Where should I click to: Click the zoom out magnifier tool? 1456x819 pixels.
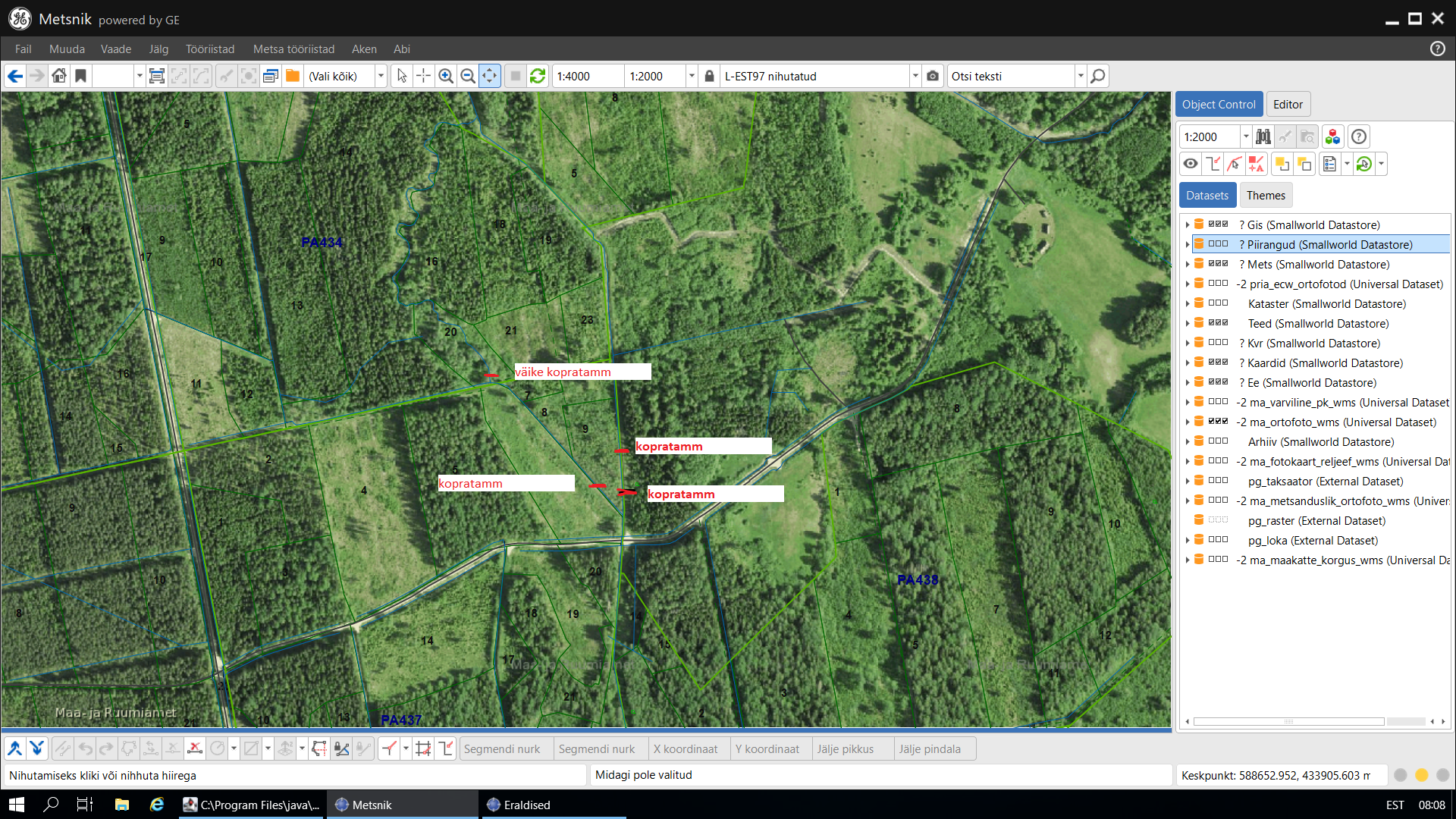click(468, 76)
